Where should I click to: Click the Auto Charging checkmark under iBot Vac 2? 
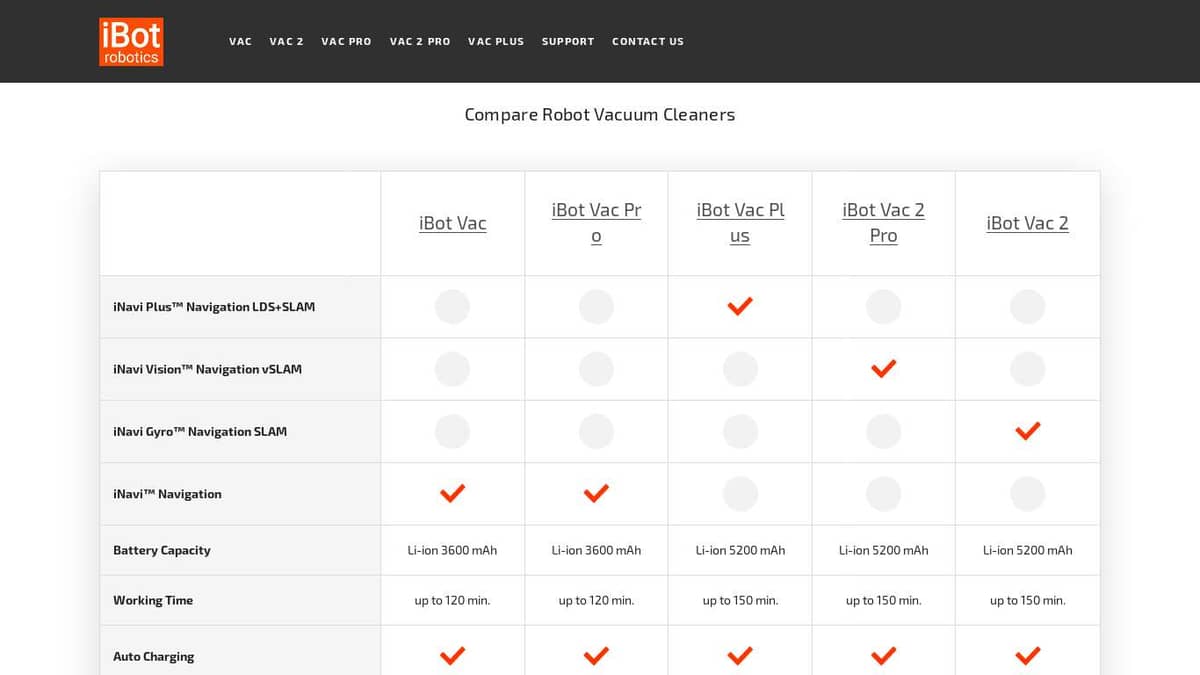point(1027,656)
